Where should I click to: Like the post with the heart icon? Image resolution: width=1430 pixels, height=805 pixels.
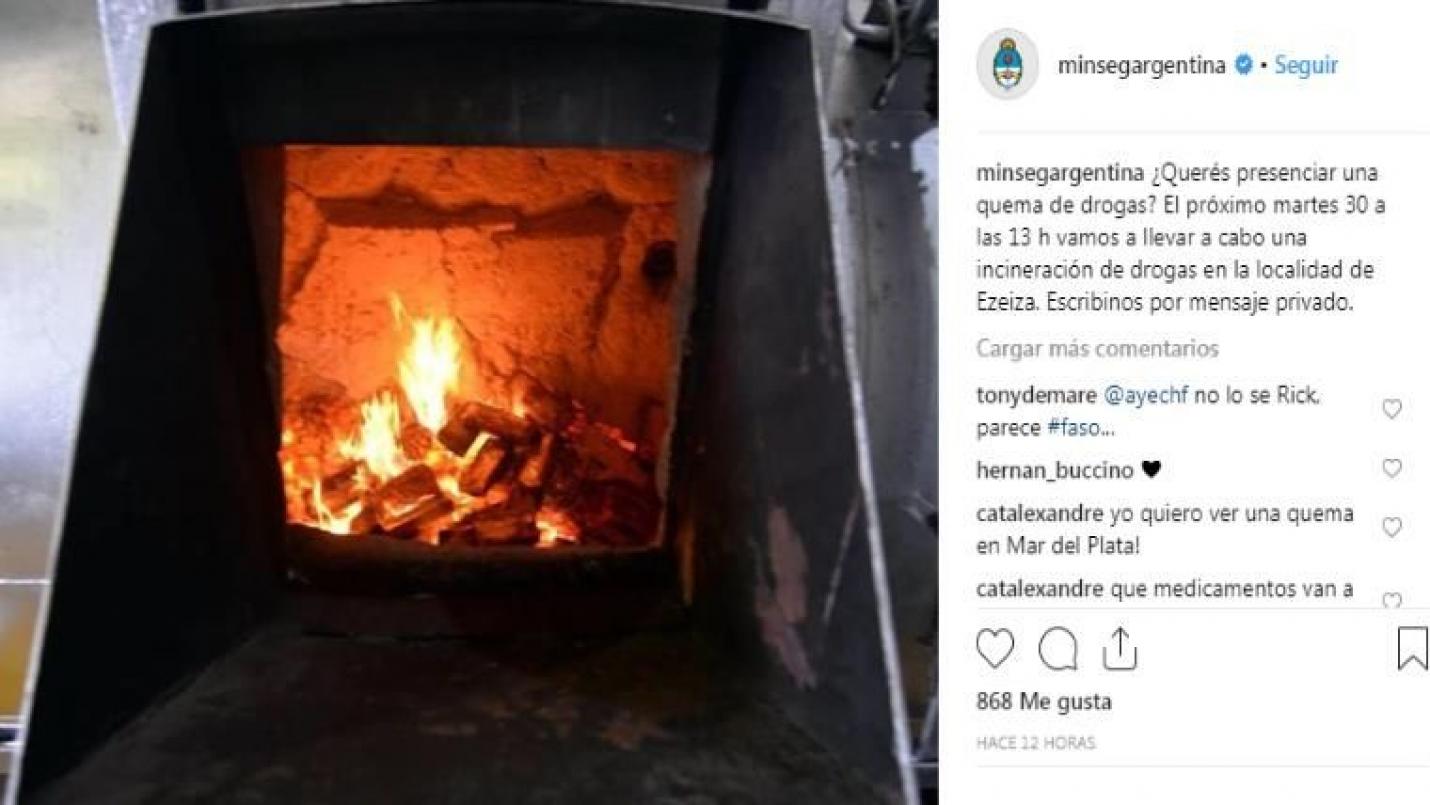coord(995,649)
